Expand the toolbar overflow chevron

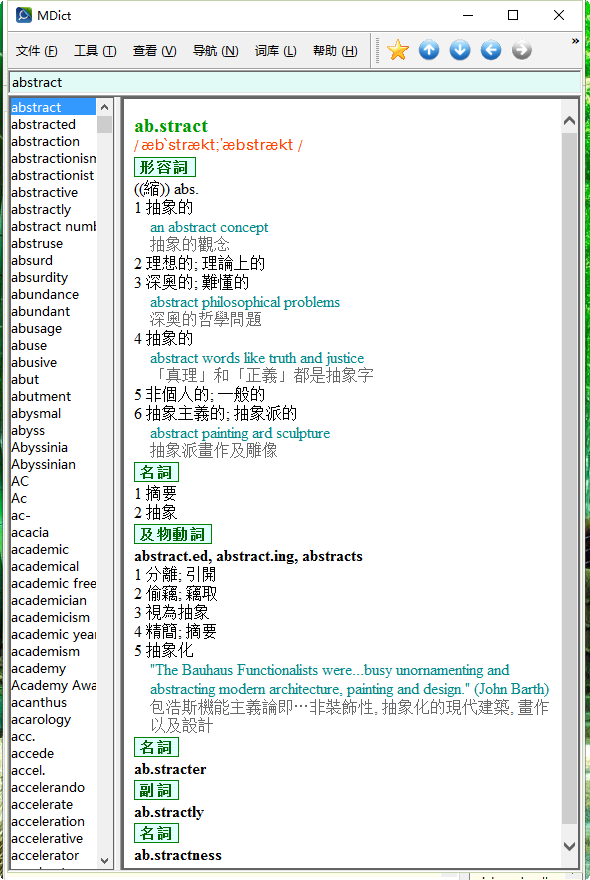[575, 41]
